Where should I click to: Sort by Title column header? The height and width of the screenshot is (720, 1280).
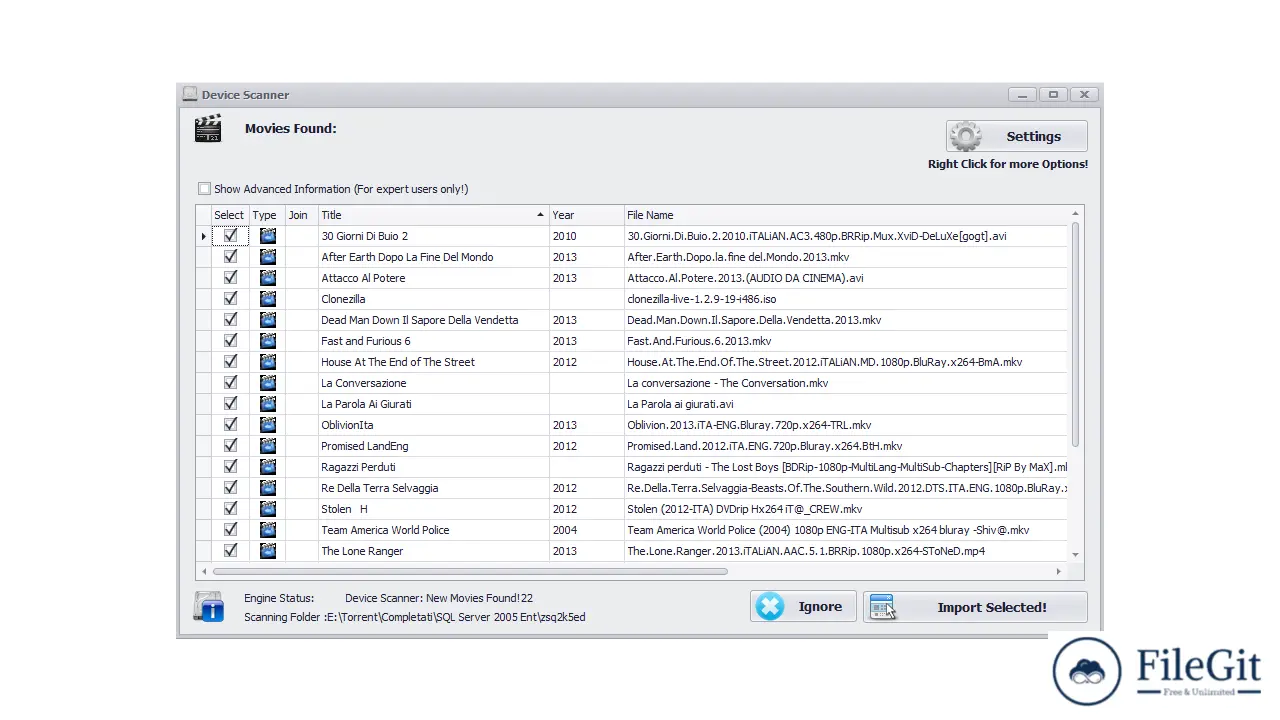(x=433, y=215)
